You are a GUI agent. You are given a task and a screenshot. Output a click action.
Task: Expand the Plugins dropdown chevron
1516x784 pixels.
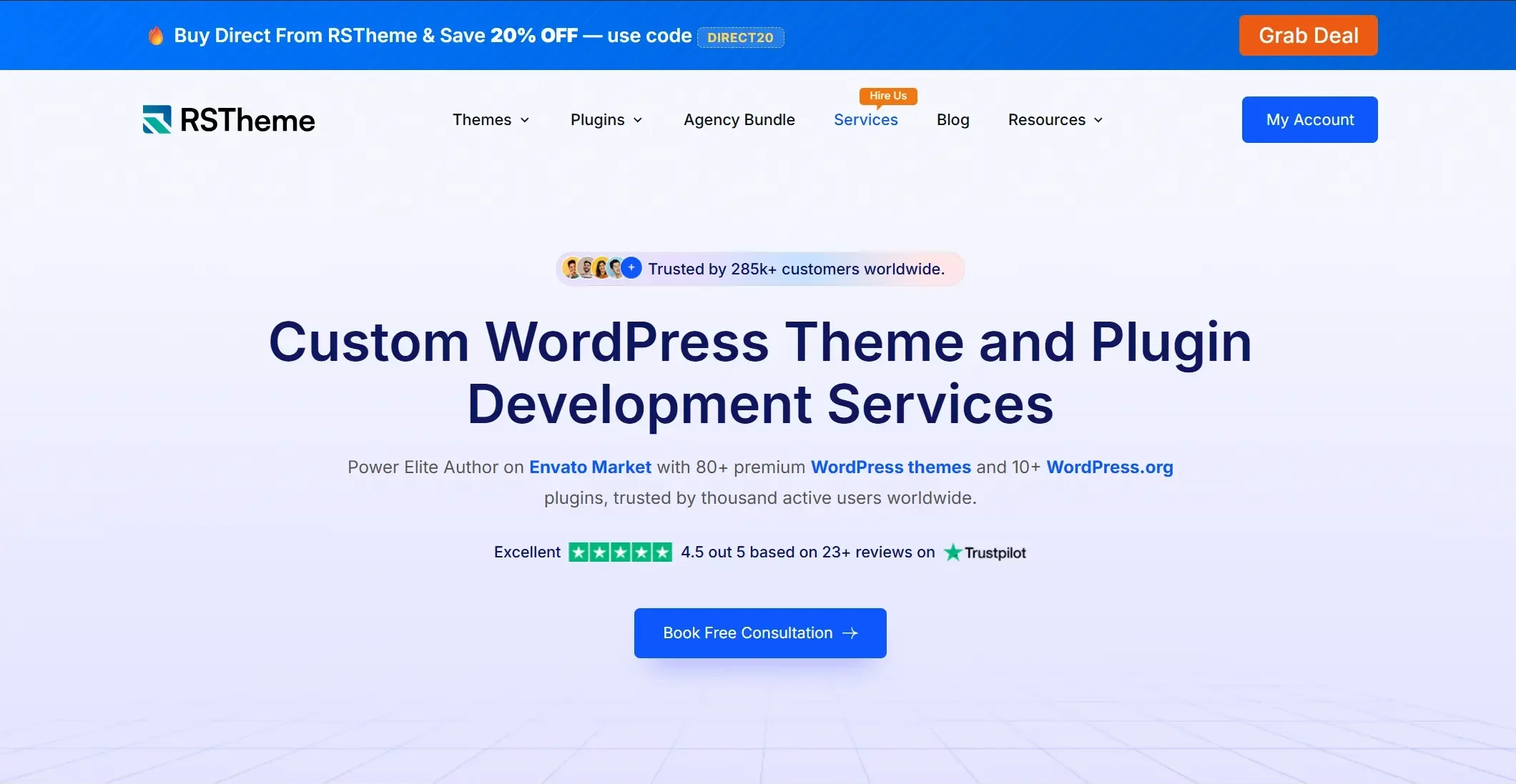638,120
